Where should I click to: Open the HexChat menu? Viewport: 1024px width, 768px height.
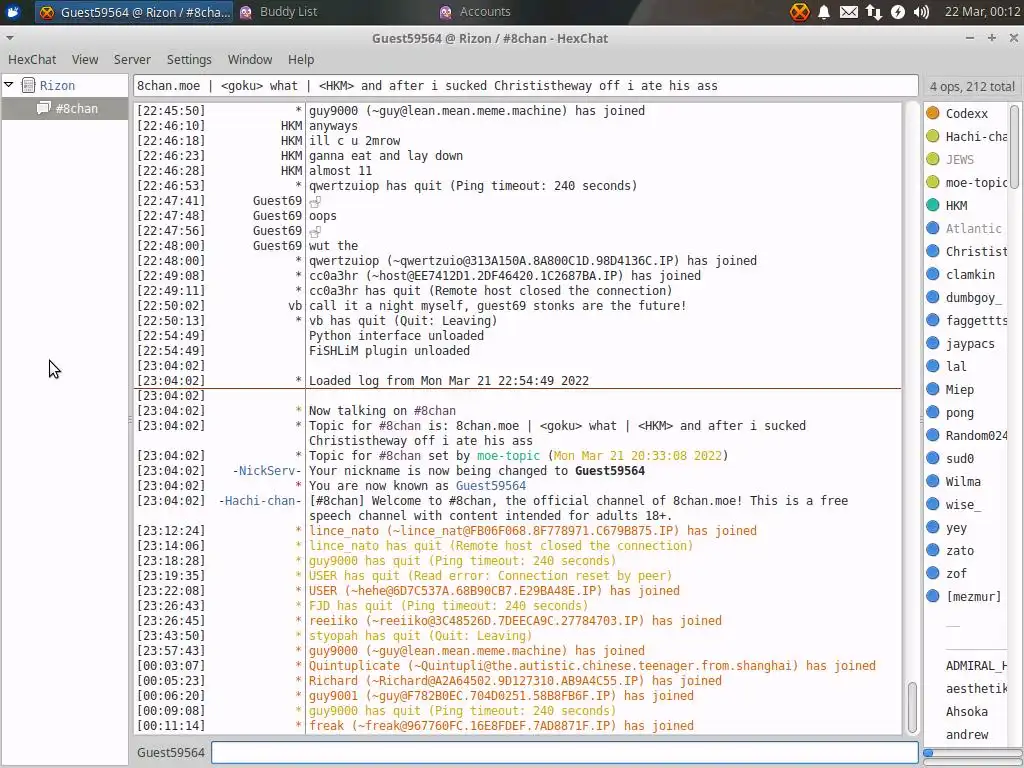click(x=32, y=59)
